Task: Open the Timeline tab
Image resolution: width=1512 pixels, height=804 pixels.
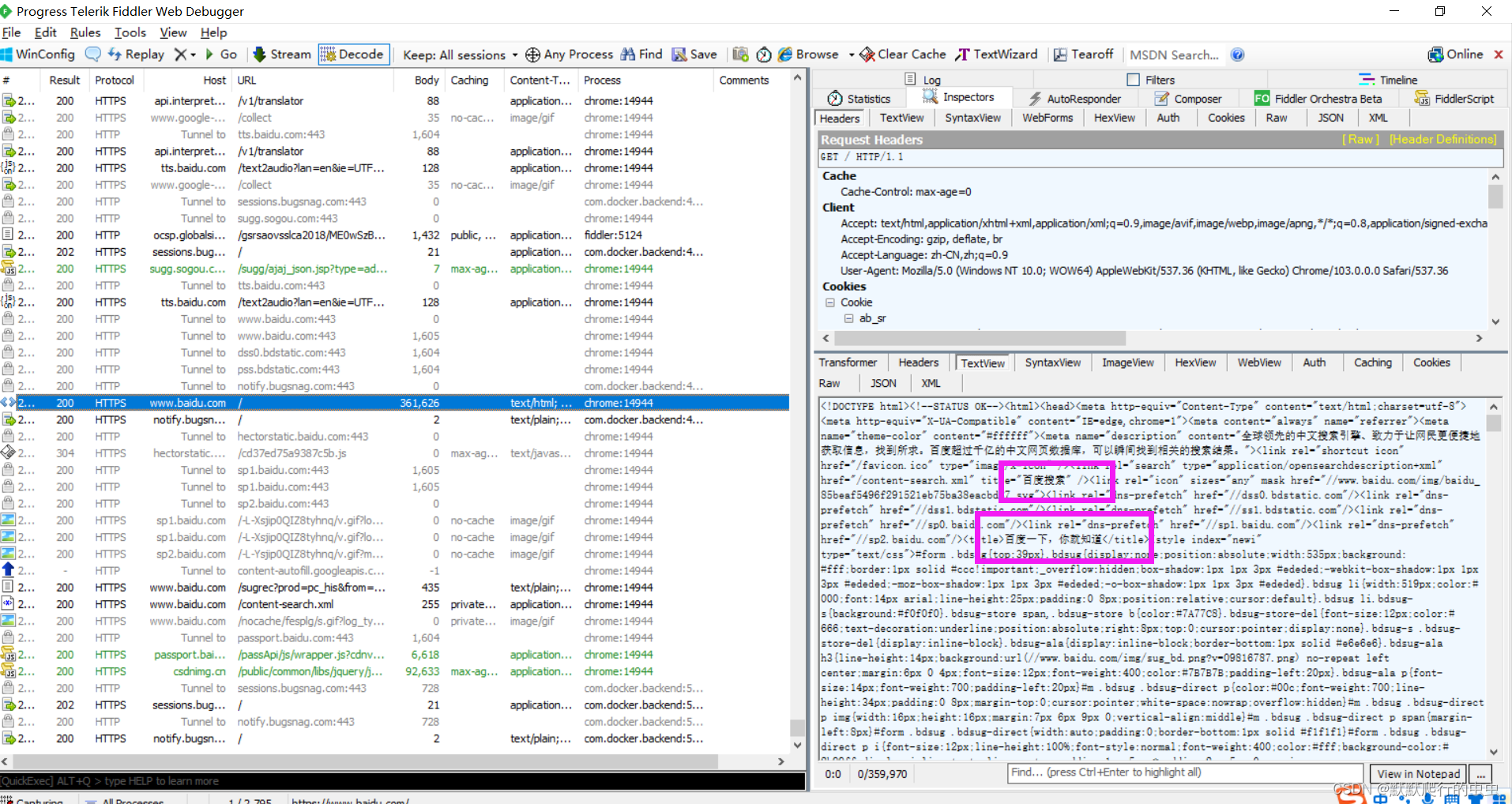Action: [x=1388, y=80]
